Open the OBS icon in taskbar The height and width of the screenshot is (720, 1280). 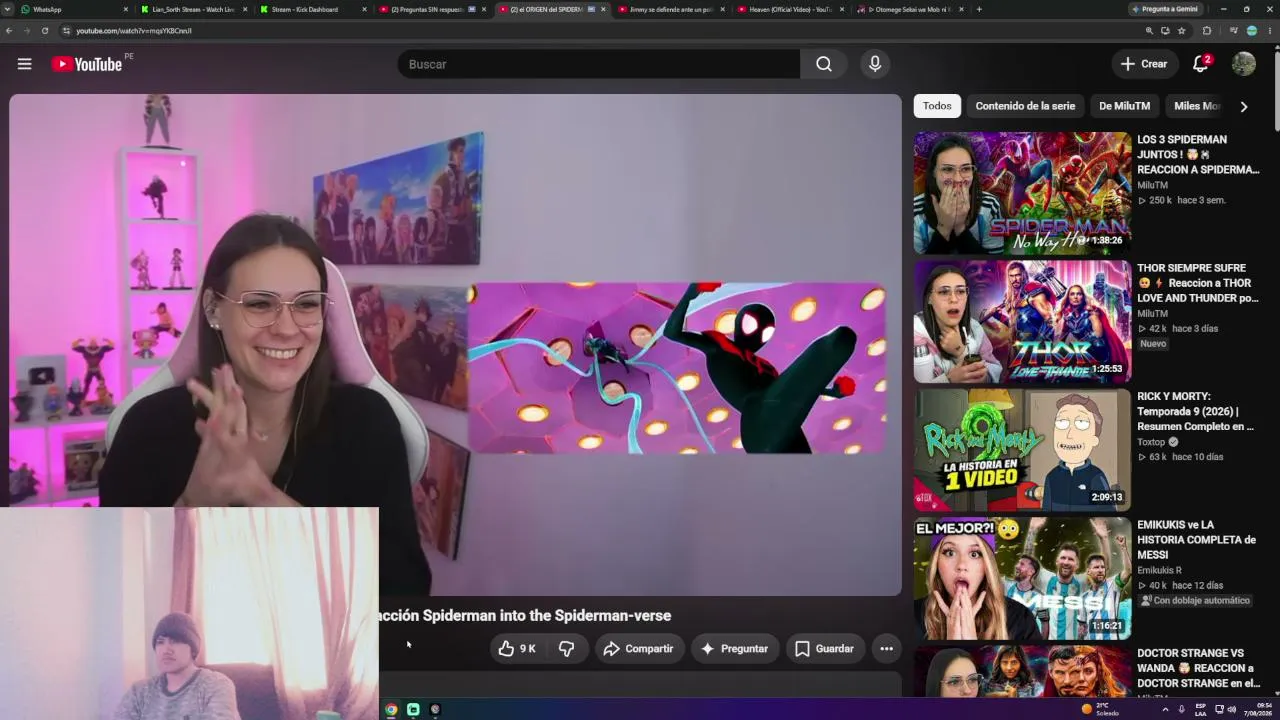click(435, 709)
